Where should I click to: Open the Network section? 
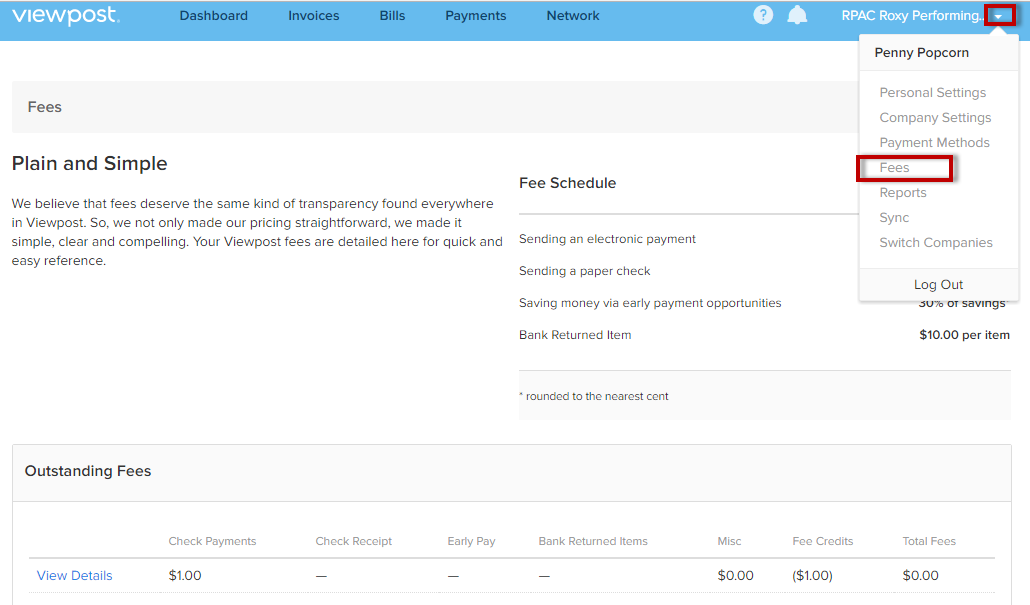573,16
